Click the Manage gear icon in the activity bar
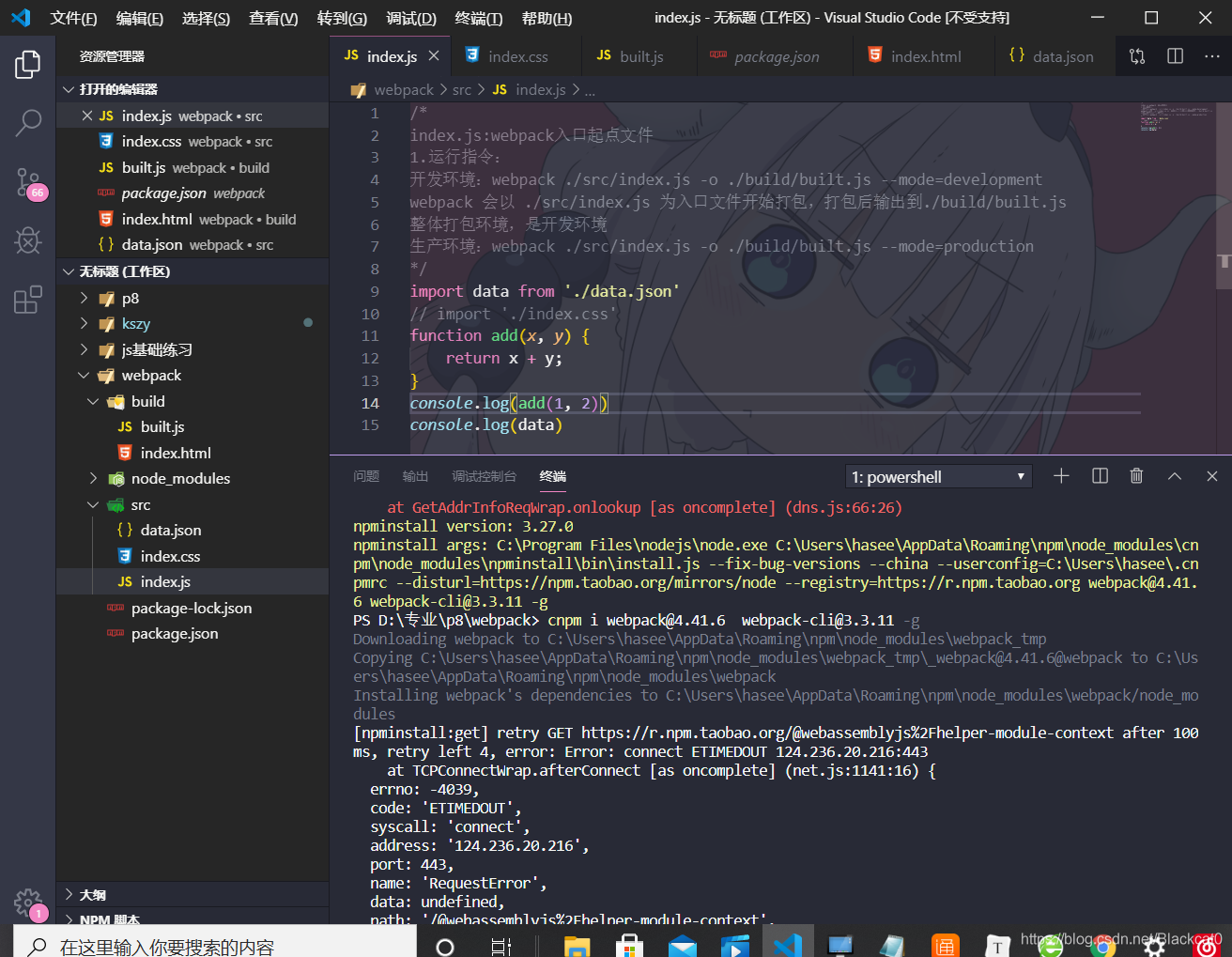The height and width of the screenshot is (957, 1232). [28, 903]
